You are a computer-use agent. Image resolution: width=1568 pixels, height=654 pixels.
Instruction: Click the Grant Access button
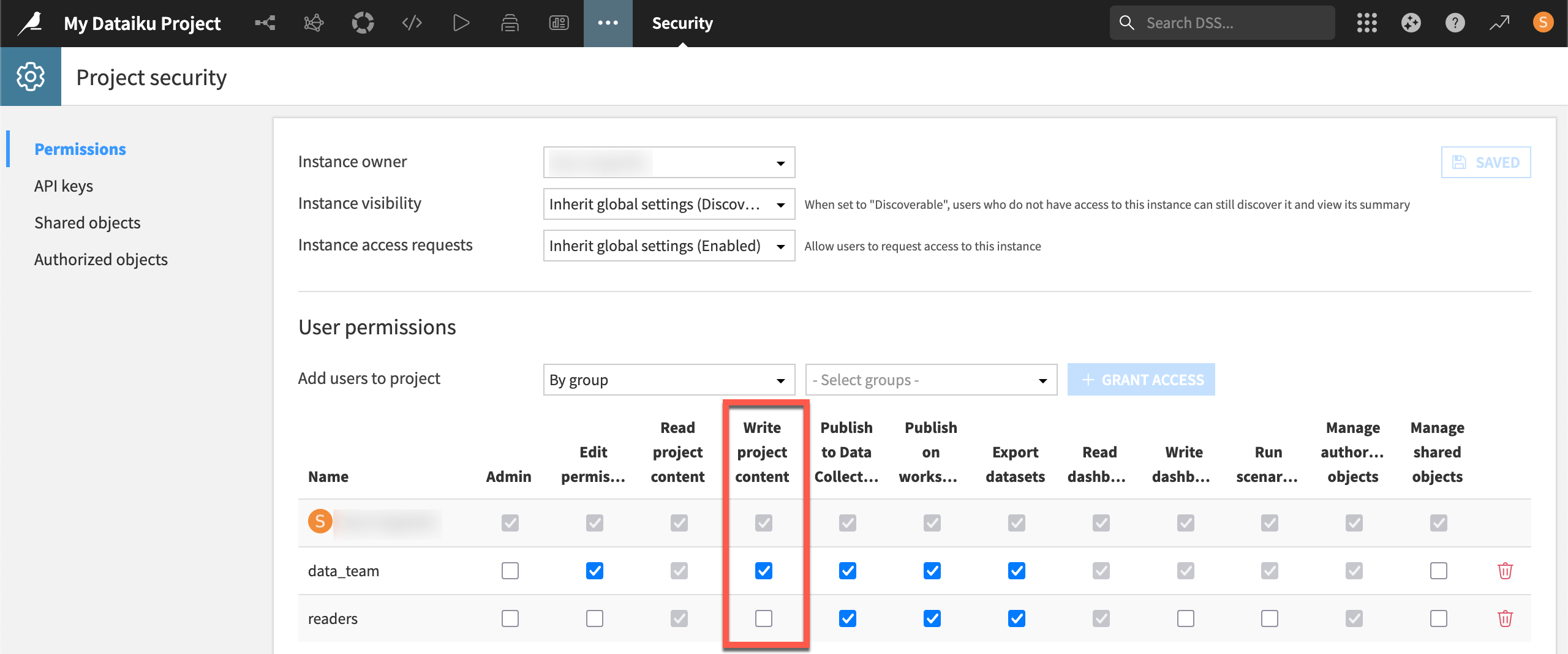[x=1141, y=380]
